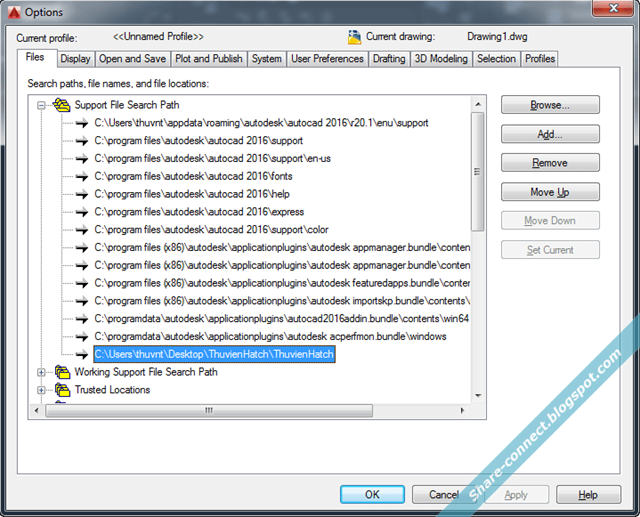Click the horizontal scrollbar thumb
Image resolution: width=640 pixels, height=517 pixels.
[209, 410]
